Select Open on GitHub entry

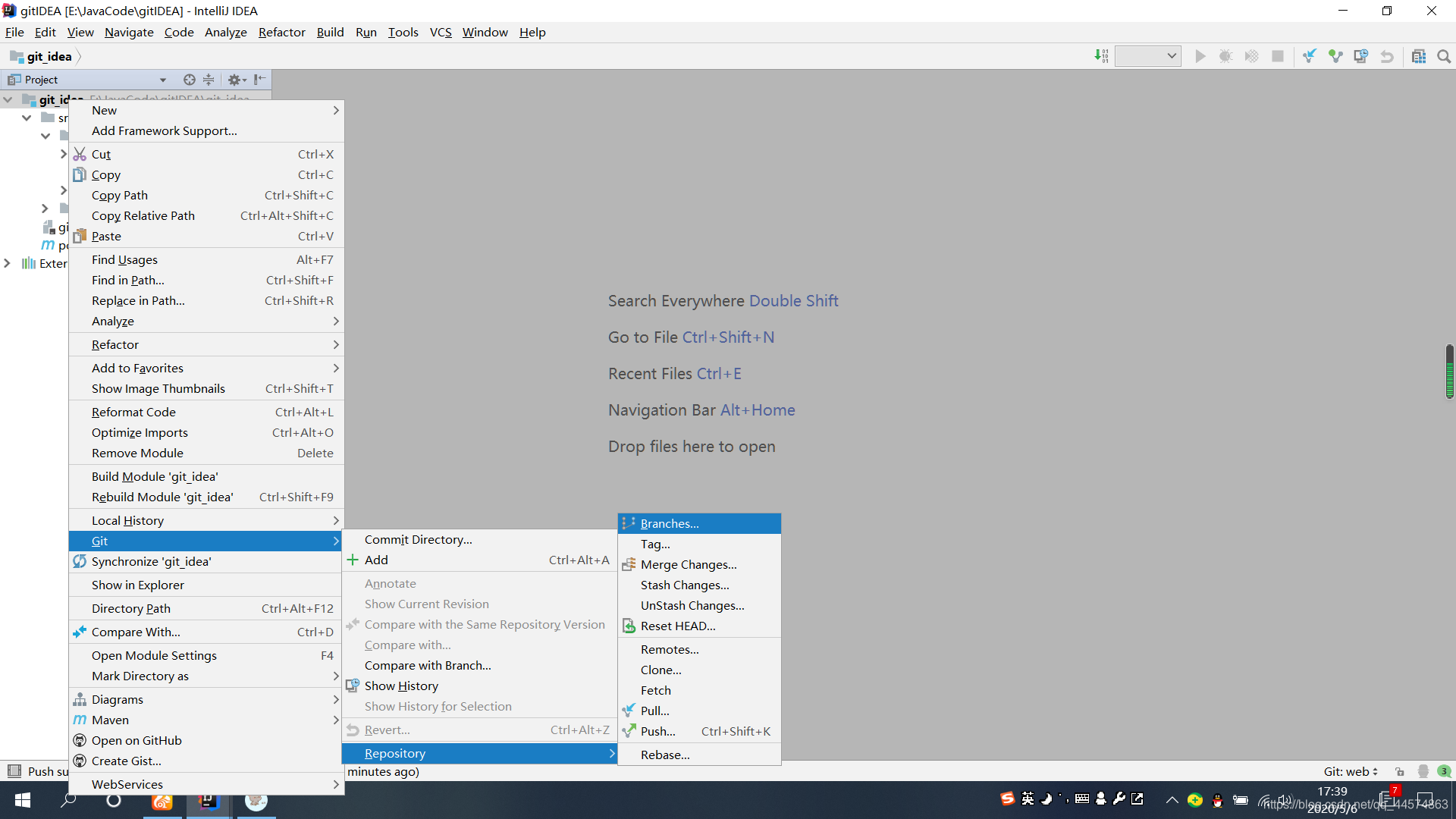206,741
